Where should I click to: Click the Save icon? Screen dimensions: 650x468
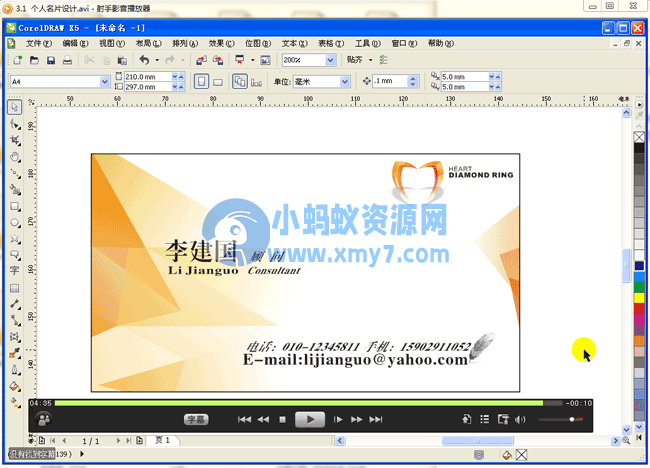pyautogui.click(x=51, y=60)
